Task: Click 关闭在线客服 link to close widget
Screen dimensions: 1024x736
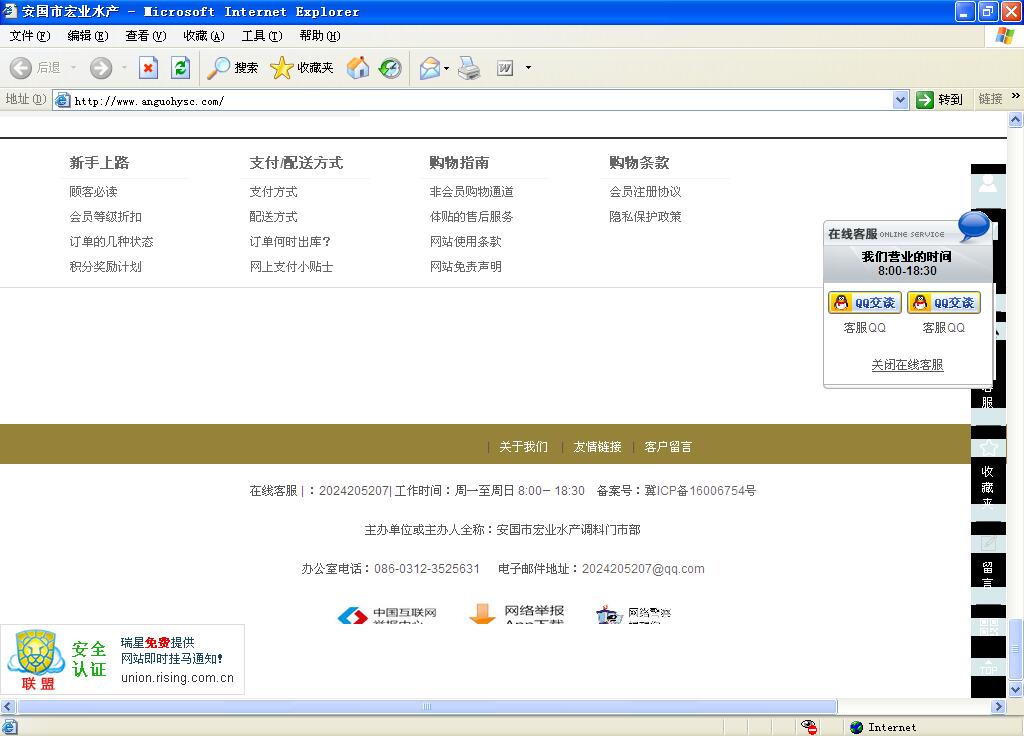Action: 907,365
